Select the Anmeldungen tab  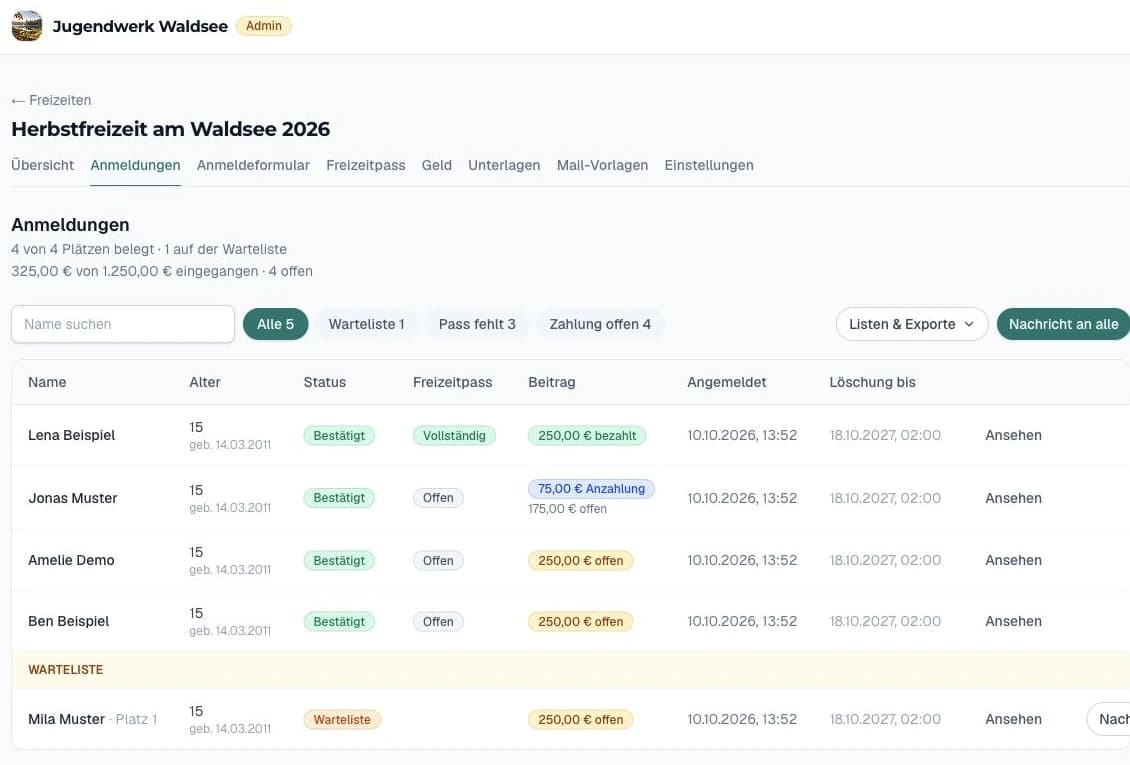(x=135, y=165)
